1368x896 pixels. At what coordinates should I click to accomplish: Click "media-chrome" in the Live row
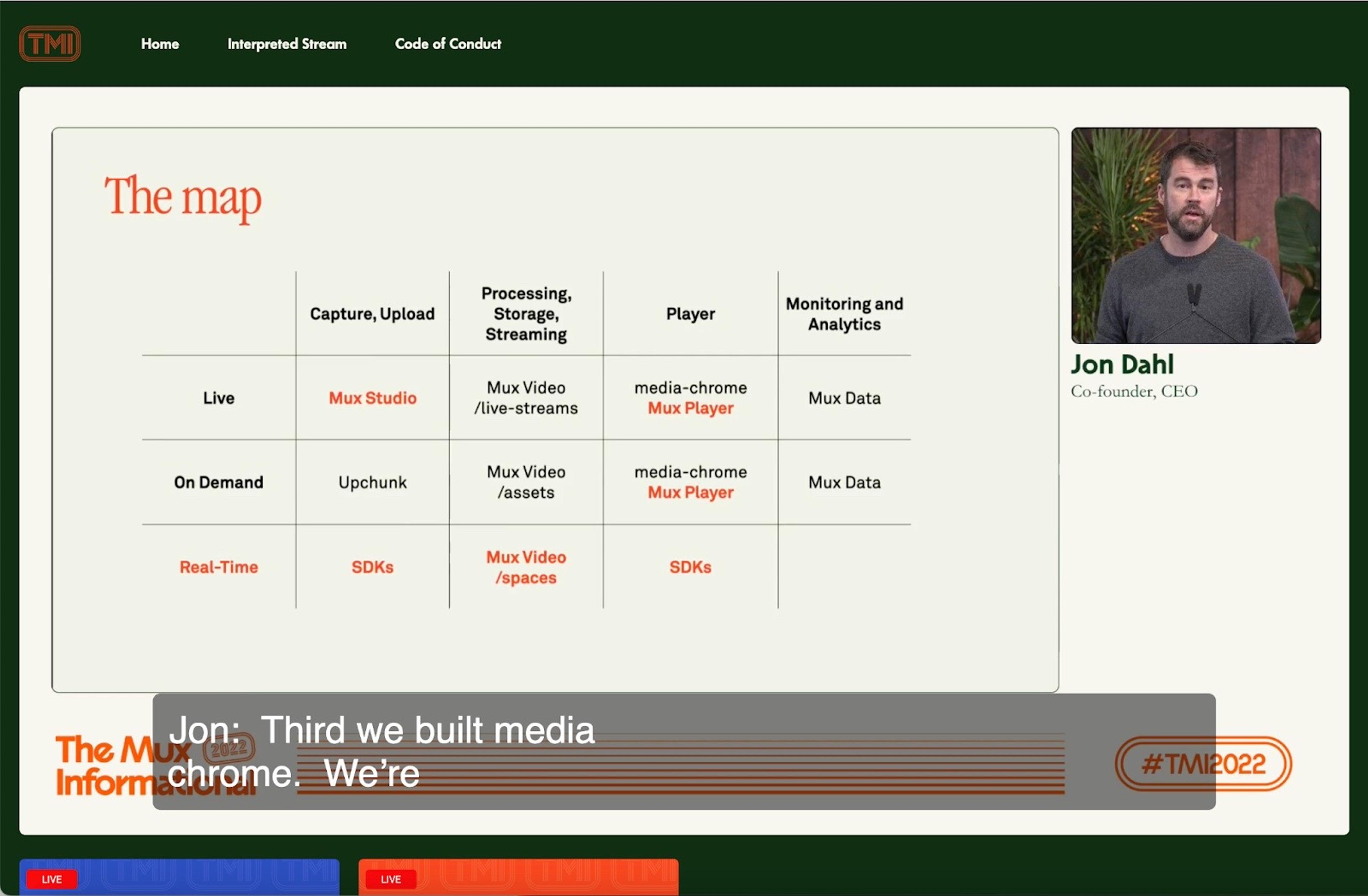(x=690, y=388)
